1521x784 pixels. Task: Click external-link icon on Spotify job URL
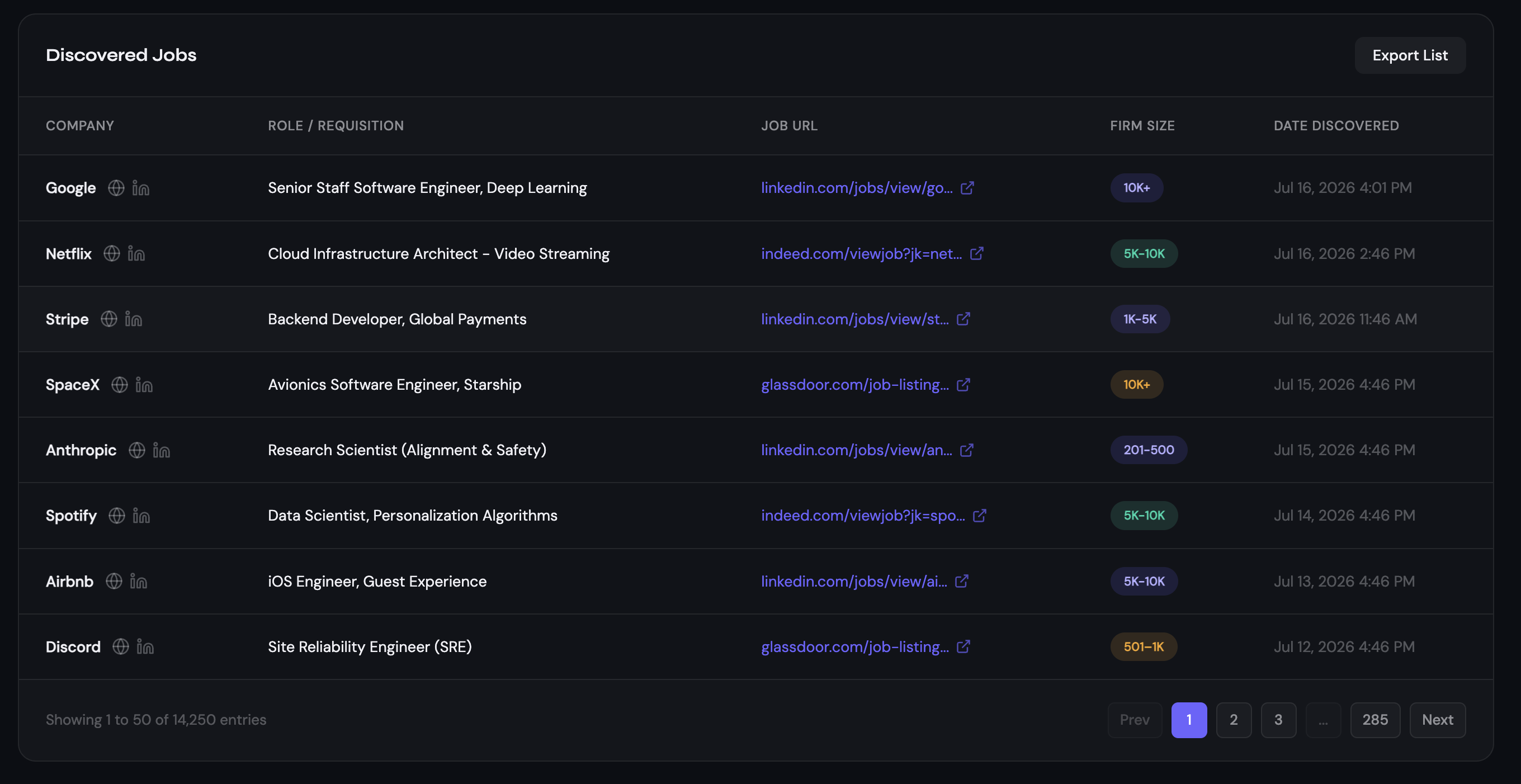[x=980, y=516]
